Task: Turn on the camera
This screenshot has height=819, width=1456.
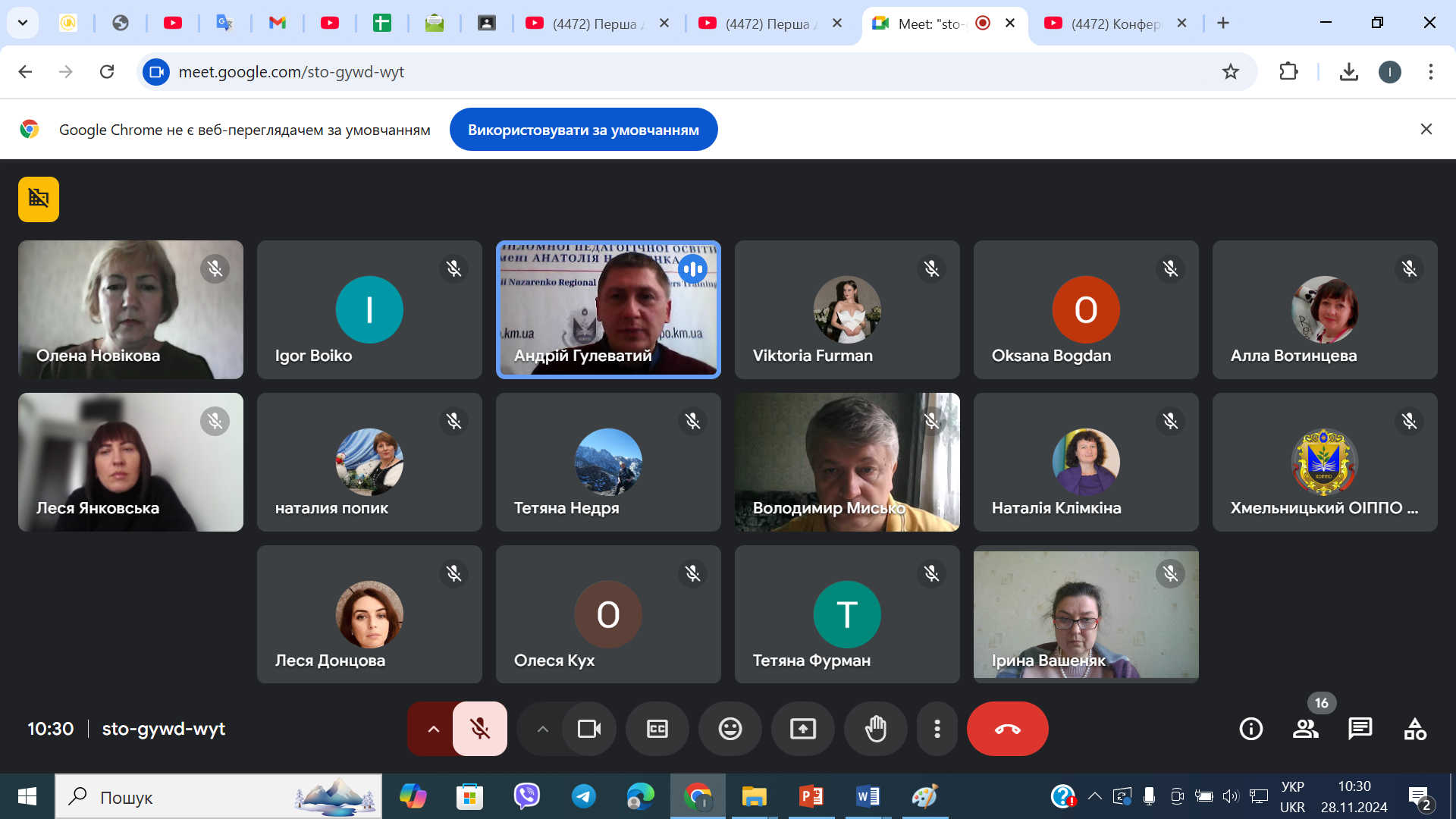Action: coord(589,729)
